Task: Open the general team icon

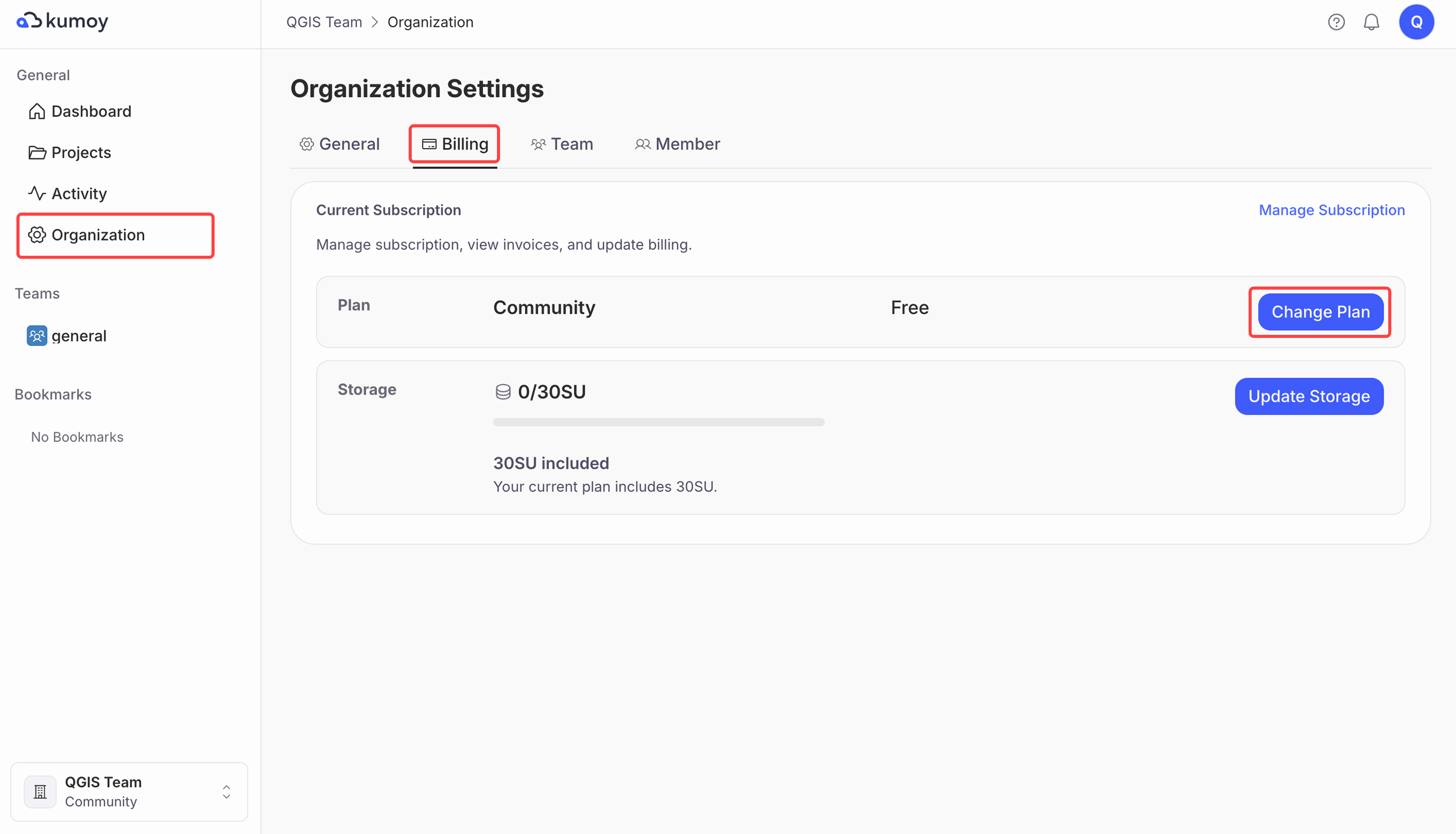Action: [36, 336]
